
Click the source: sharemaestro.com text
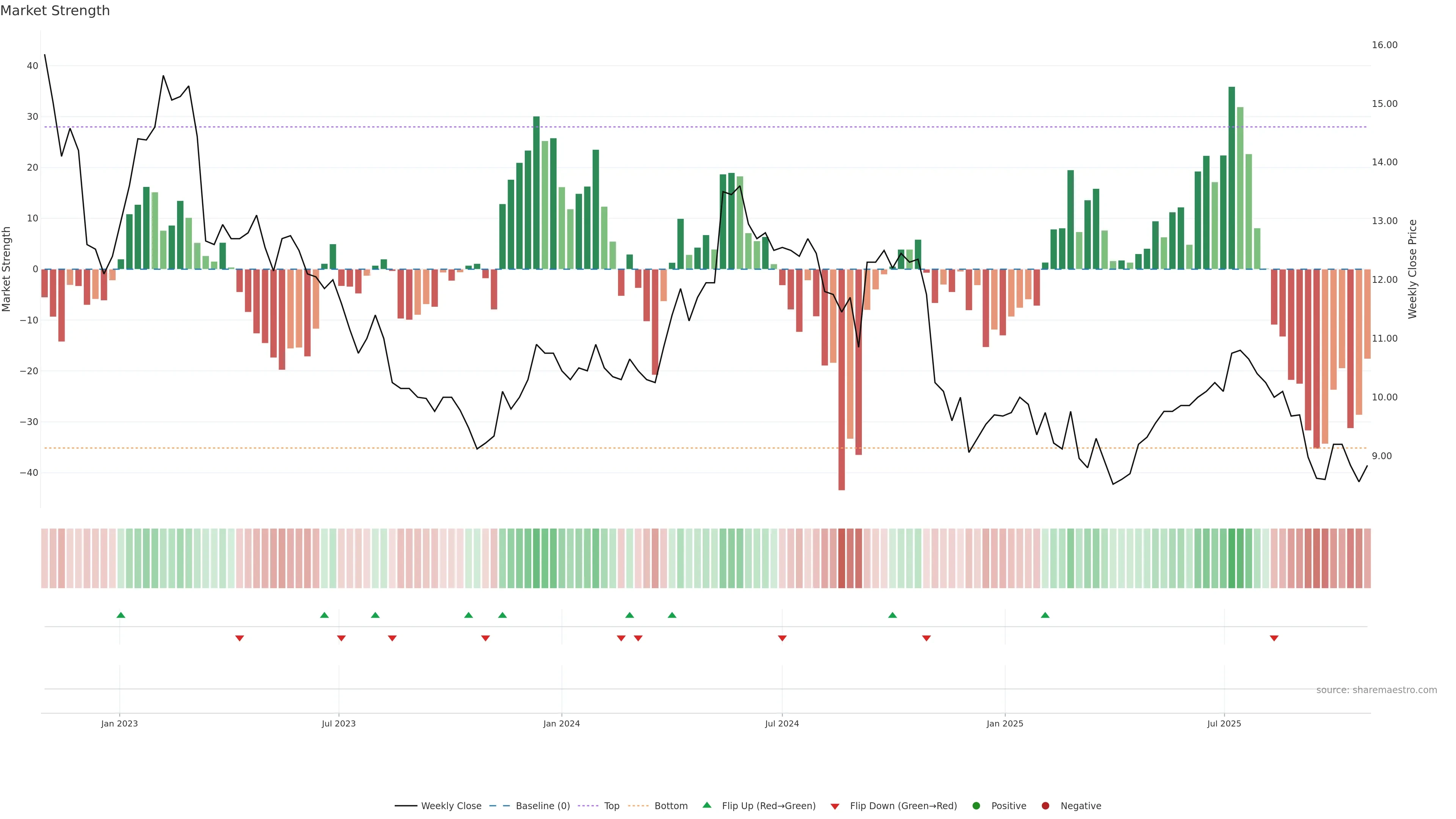click(x=1376, y=690)
